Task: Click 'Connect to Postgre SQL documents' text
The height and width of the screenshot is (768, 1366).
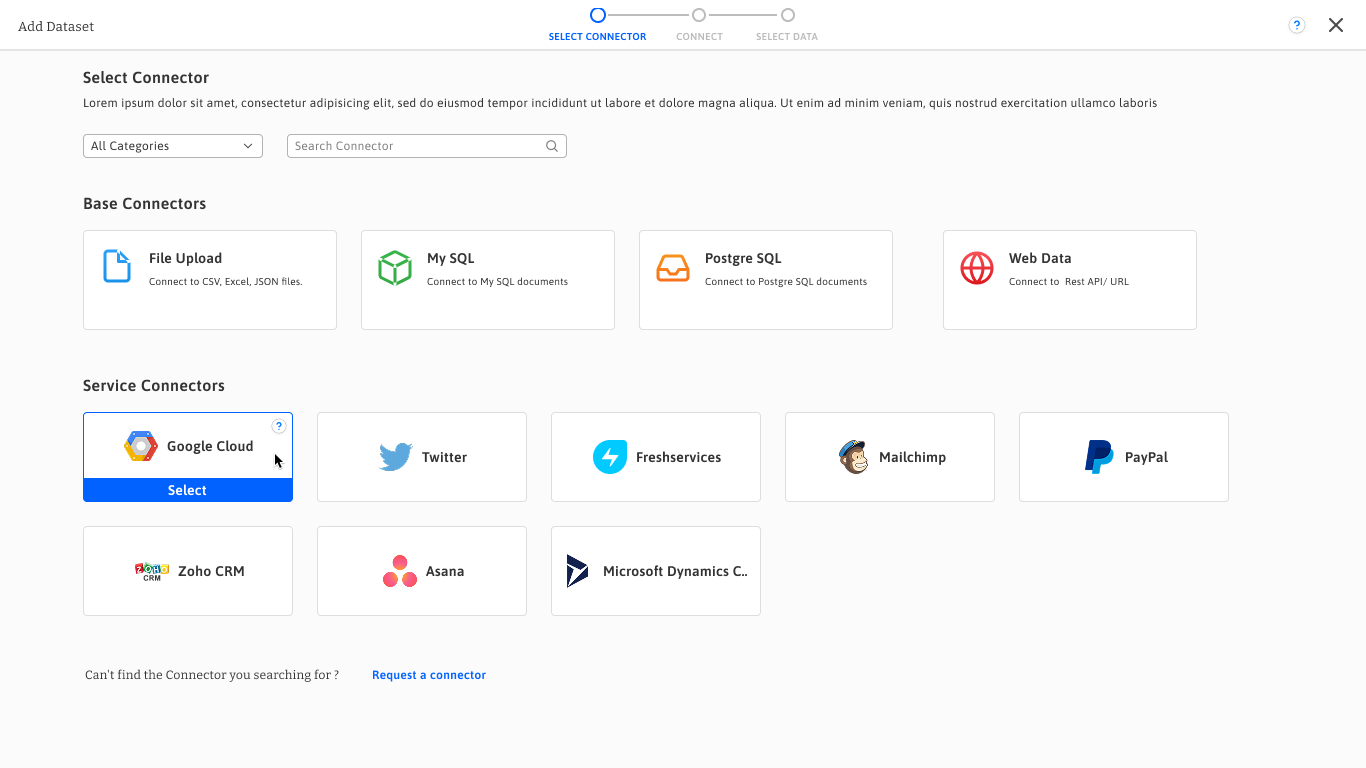Action: (x=786, y=282)
